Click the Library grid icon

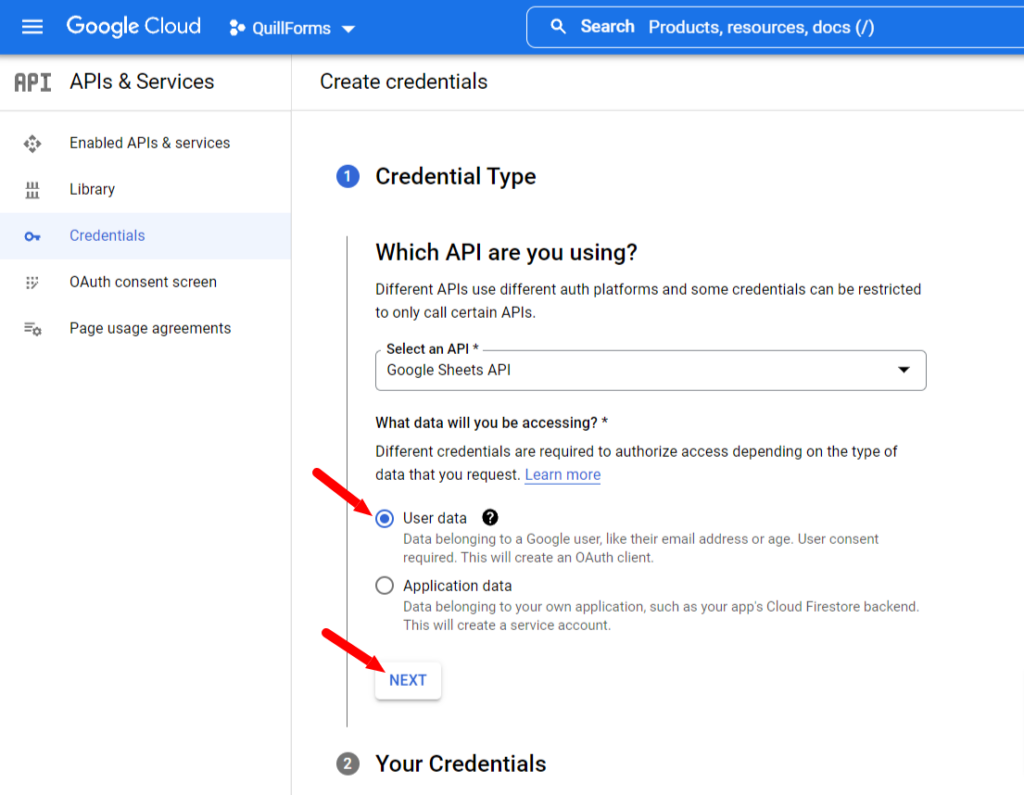coord(32,189)
